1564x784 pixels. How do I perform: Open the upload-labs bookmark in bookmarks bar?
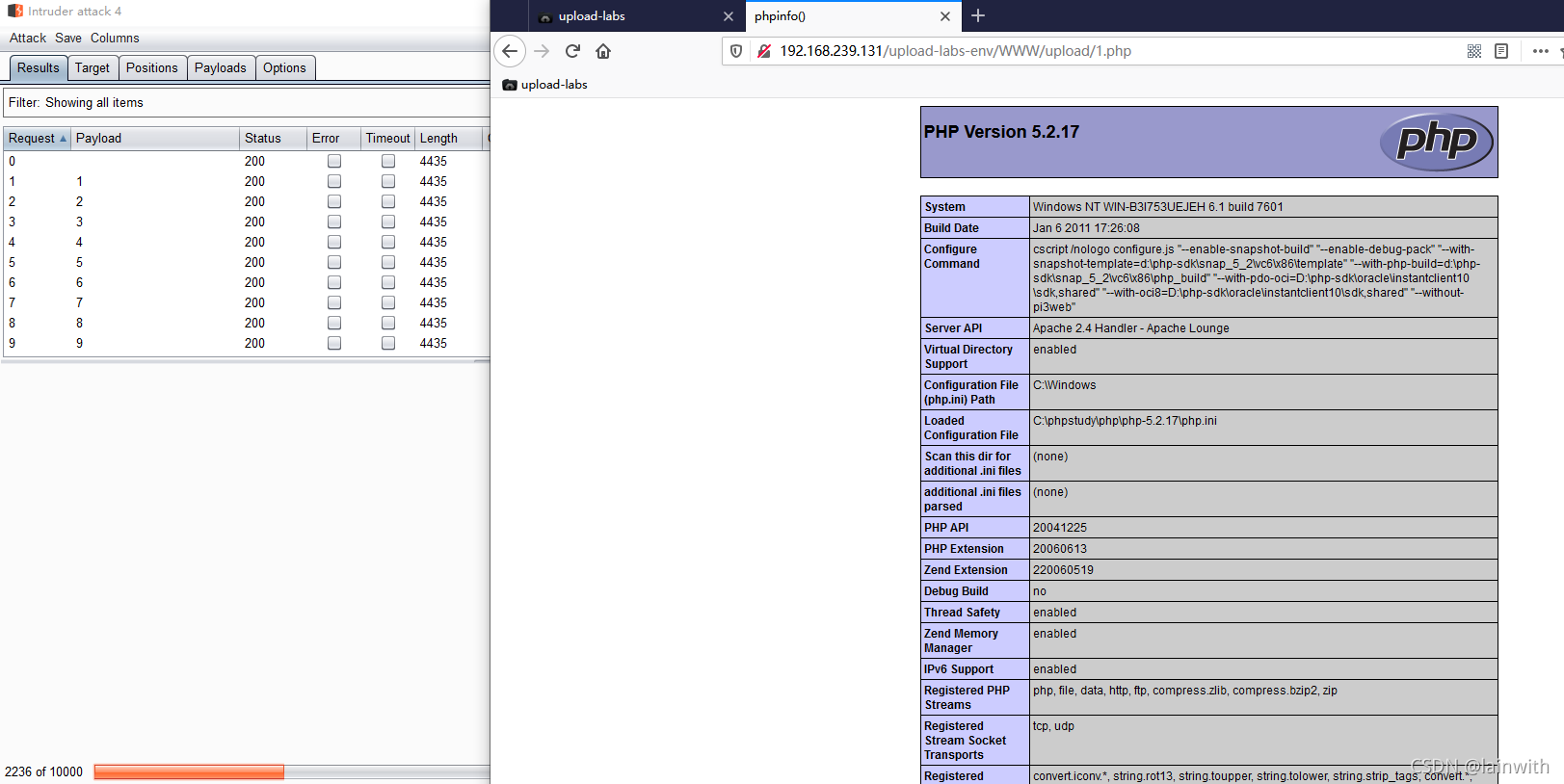pos(545,85)
